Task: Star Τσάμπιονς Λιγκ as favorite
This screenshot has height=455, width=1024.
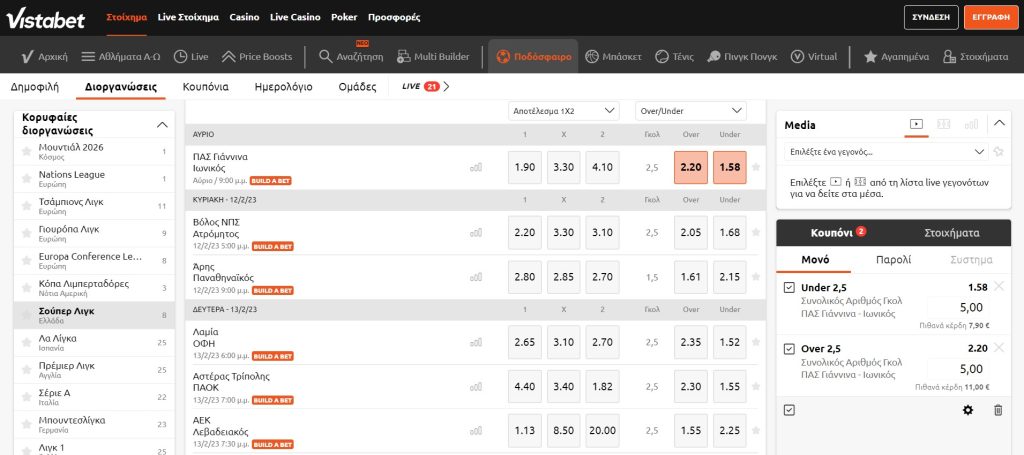Action: pos(27,206)
